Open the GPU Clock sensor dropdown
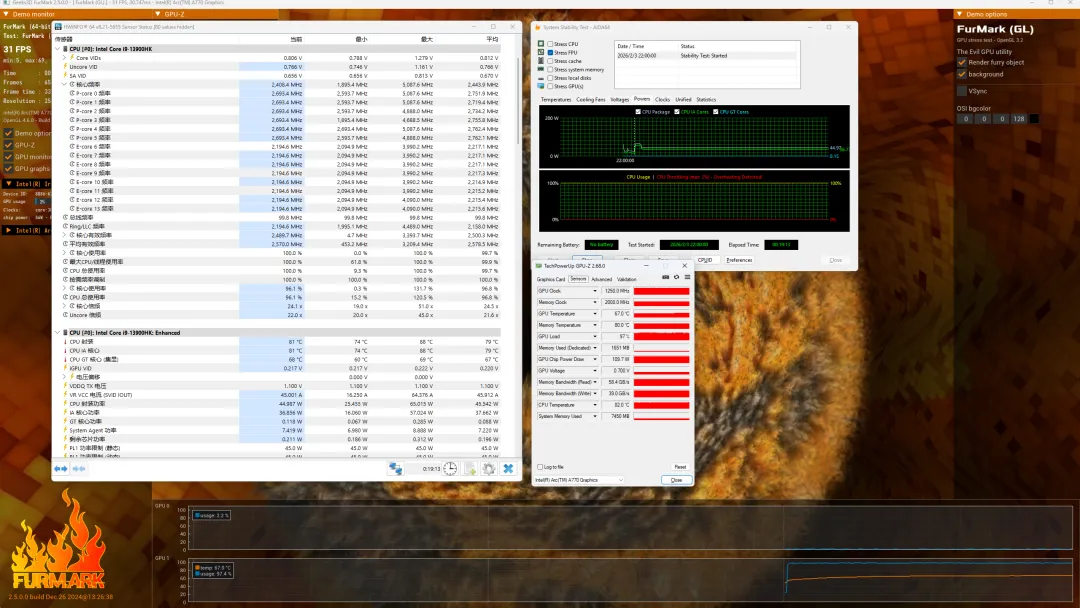The height and width of the screenshot is (608, 1080). click(x=595, y=290)
